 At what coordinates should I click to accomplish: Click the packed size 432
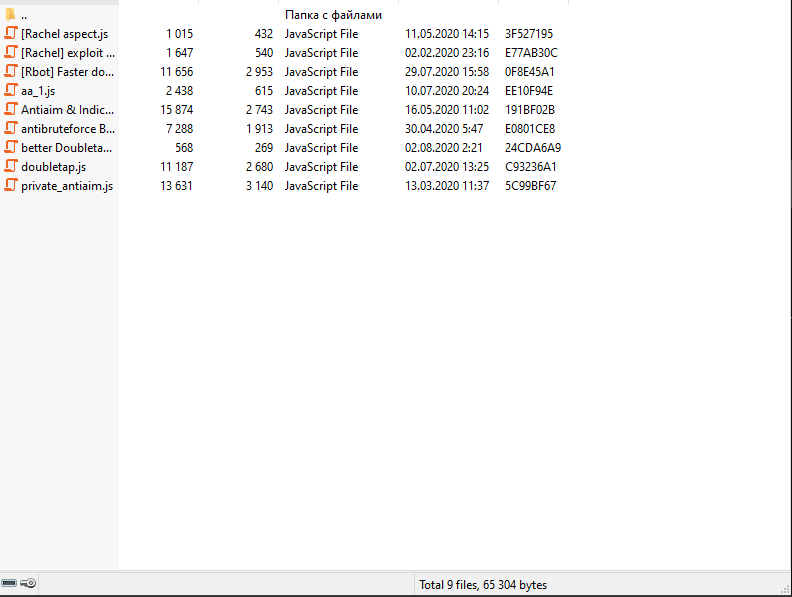(264, 34)
